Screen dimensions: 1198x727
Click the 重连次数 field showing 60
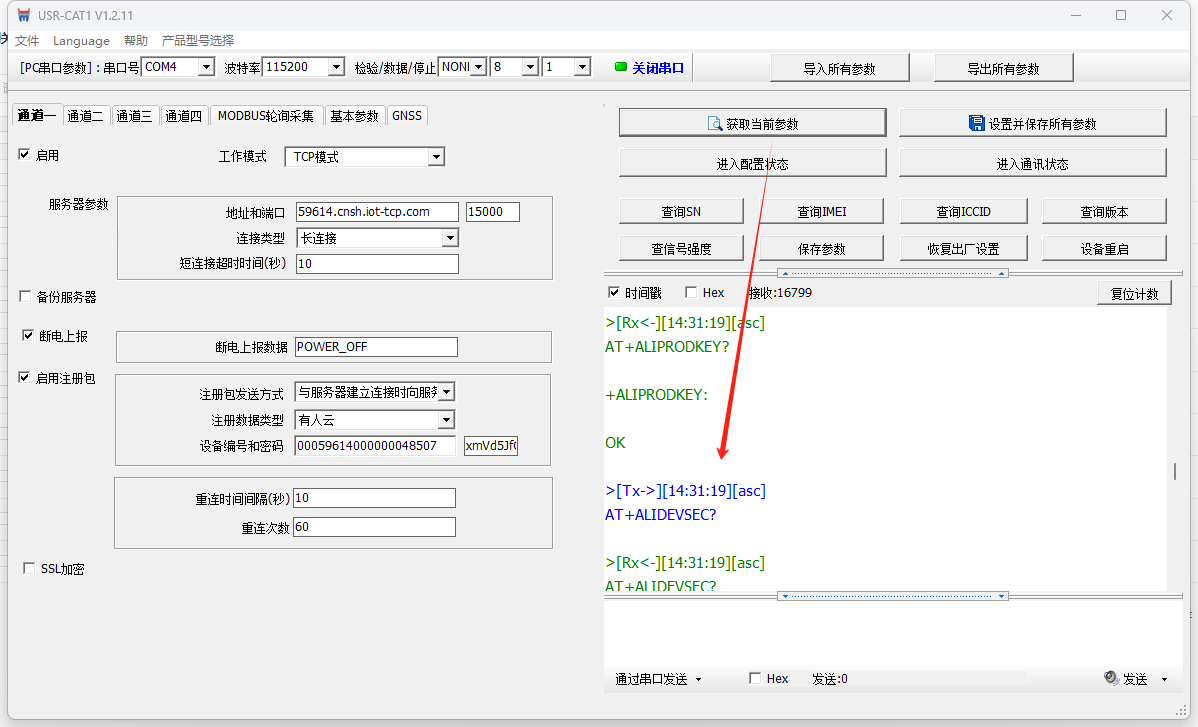(x=374, y=527)
